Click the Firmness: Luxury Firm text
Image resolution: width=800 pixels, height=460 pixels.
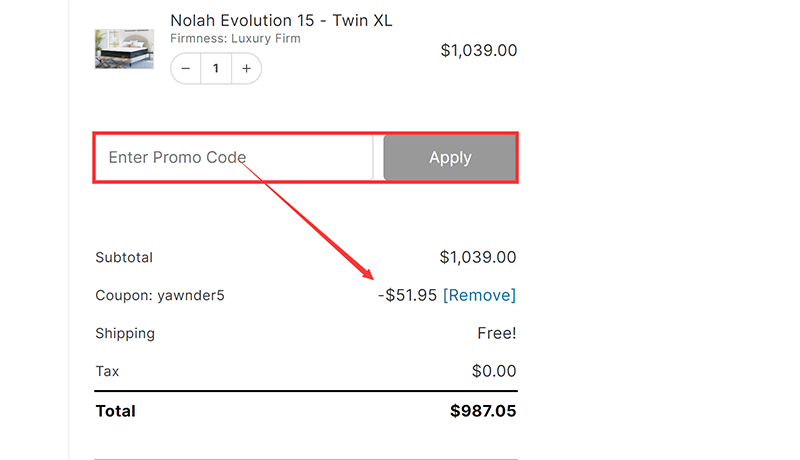click(235, 39)
